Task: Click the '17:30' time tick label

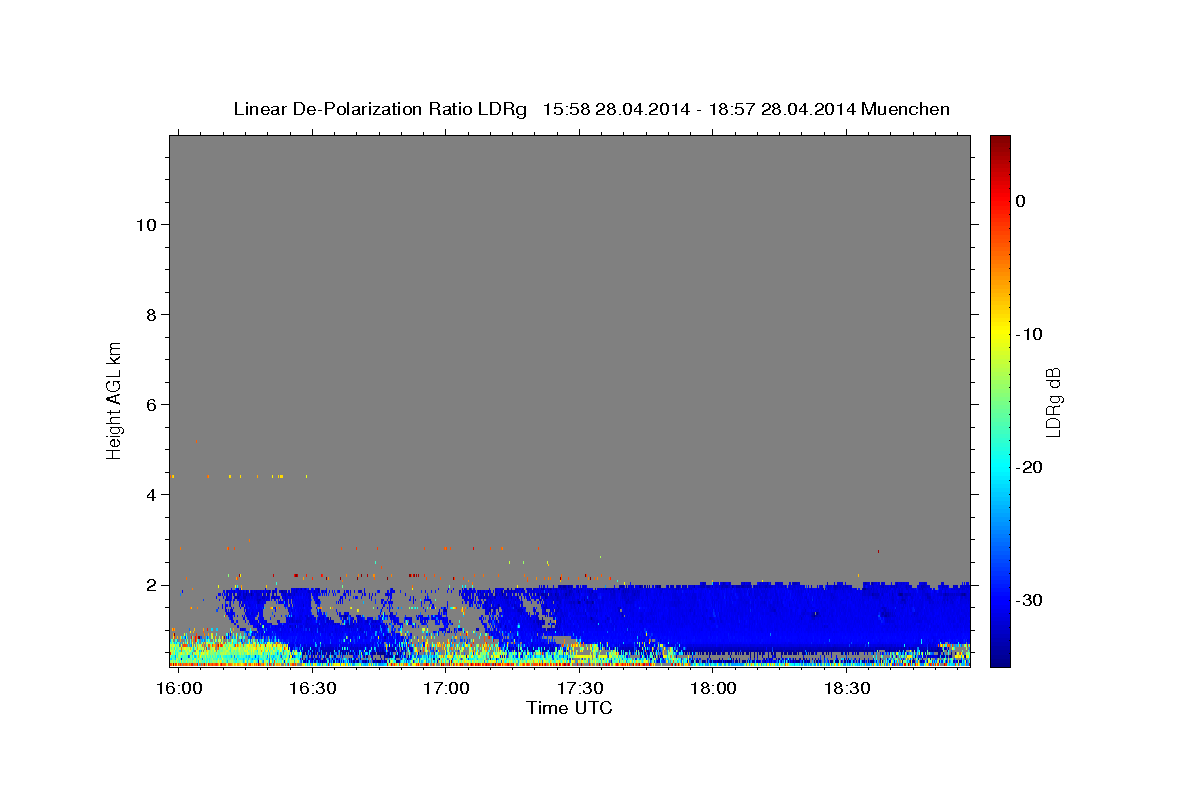Action: (580, 689)
